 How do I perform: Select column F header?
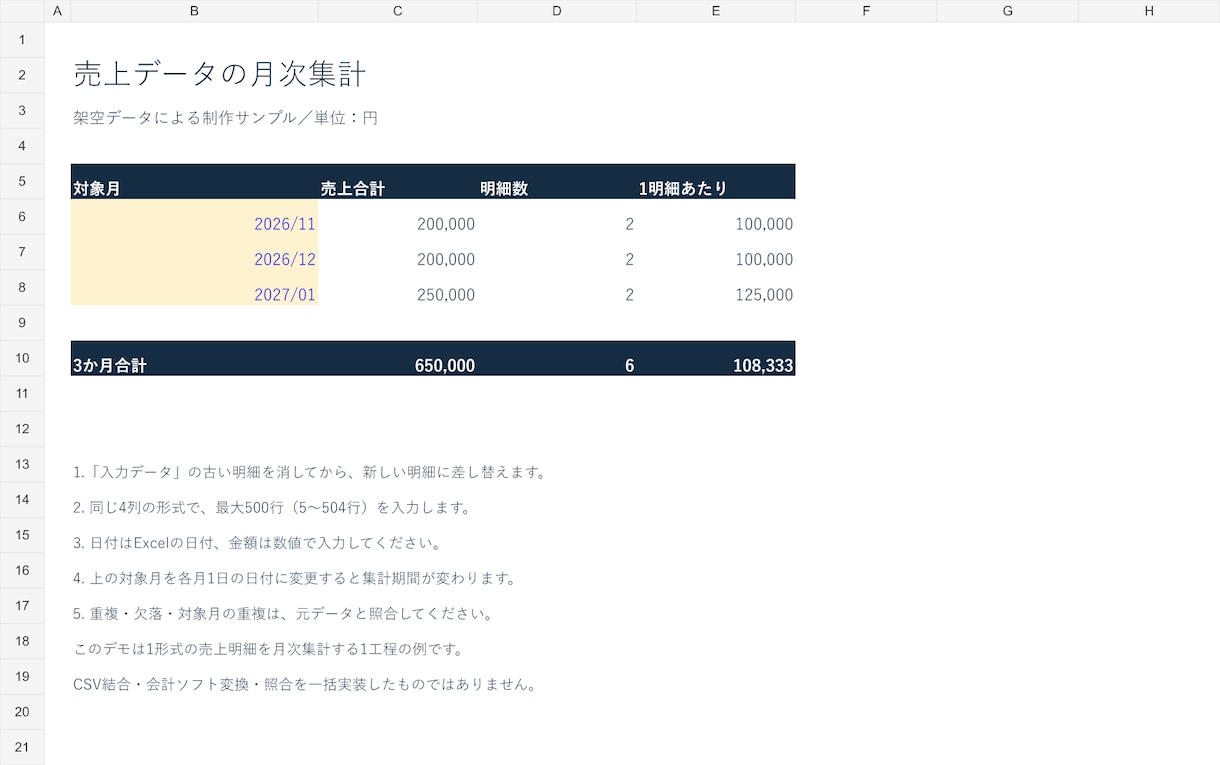(x=866, y=11)
